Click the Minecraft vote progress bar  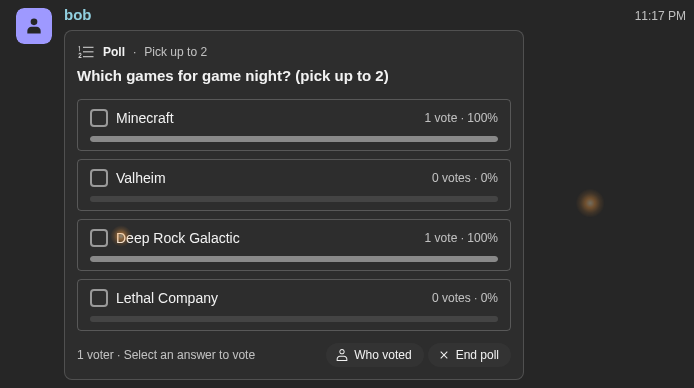[294, 139]
